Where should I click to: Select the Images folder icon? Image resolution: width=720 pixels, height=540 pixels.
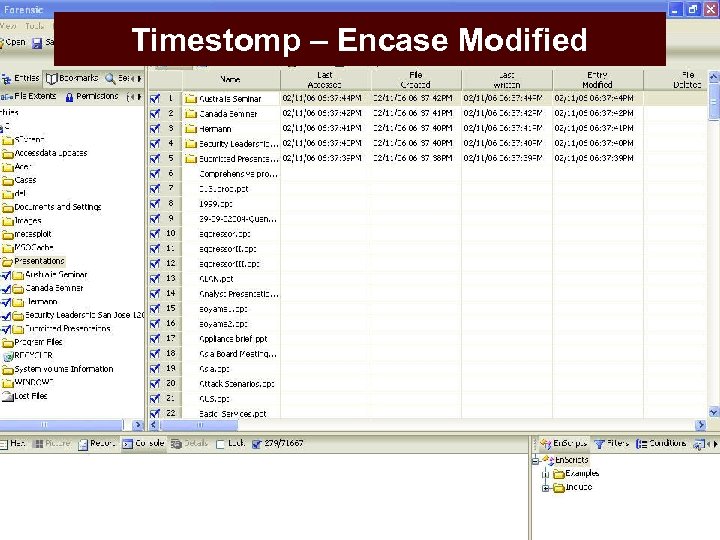click(x=8, y=221)
